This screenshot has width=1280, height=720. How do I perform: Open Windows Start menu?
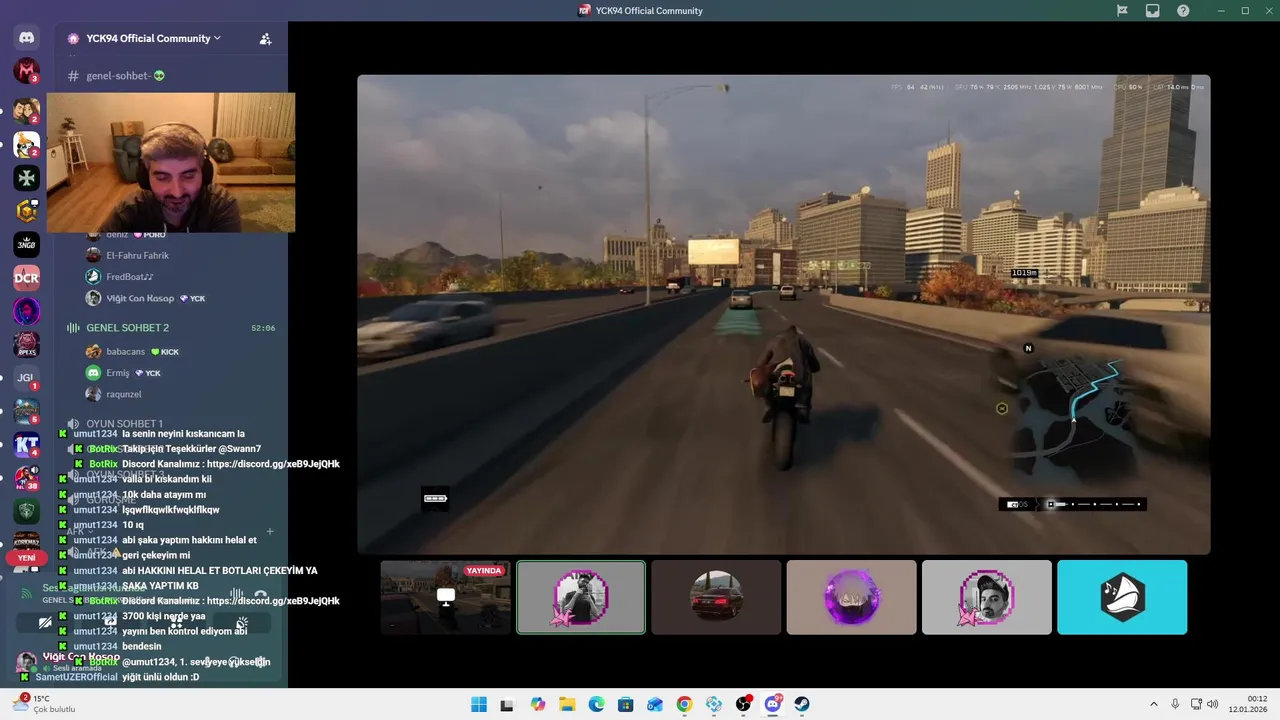tap(479, 704)
